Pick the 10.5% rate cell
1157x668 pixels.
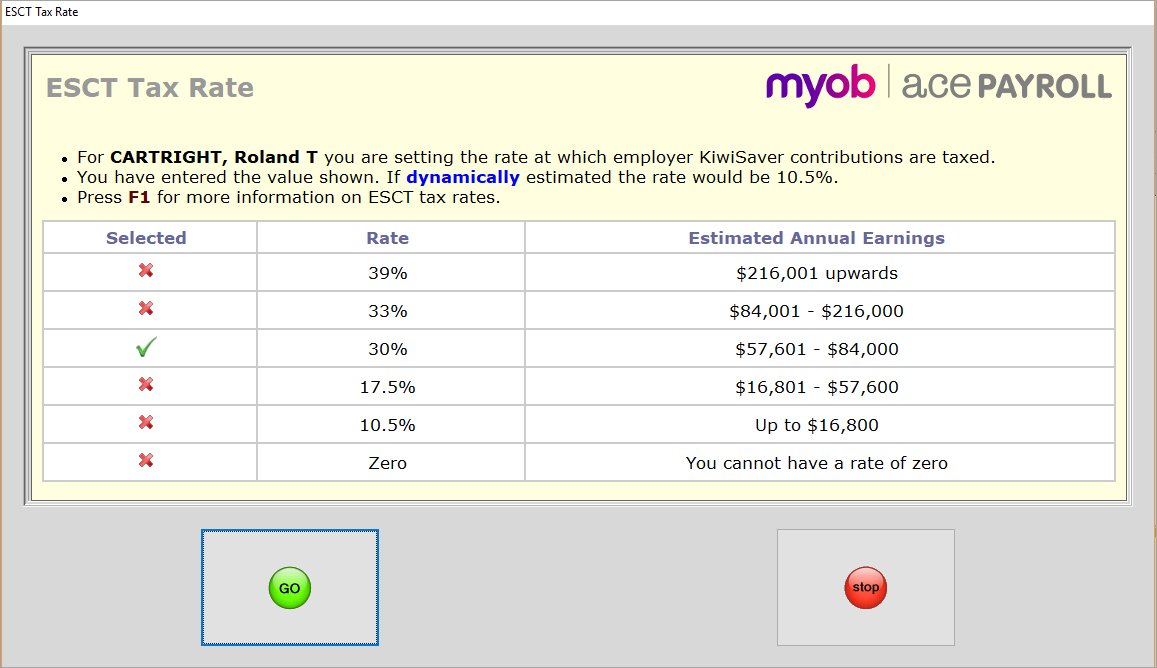[x=388, y=425]
